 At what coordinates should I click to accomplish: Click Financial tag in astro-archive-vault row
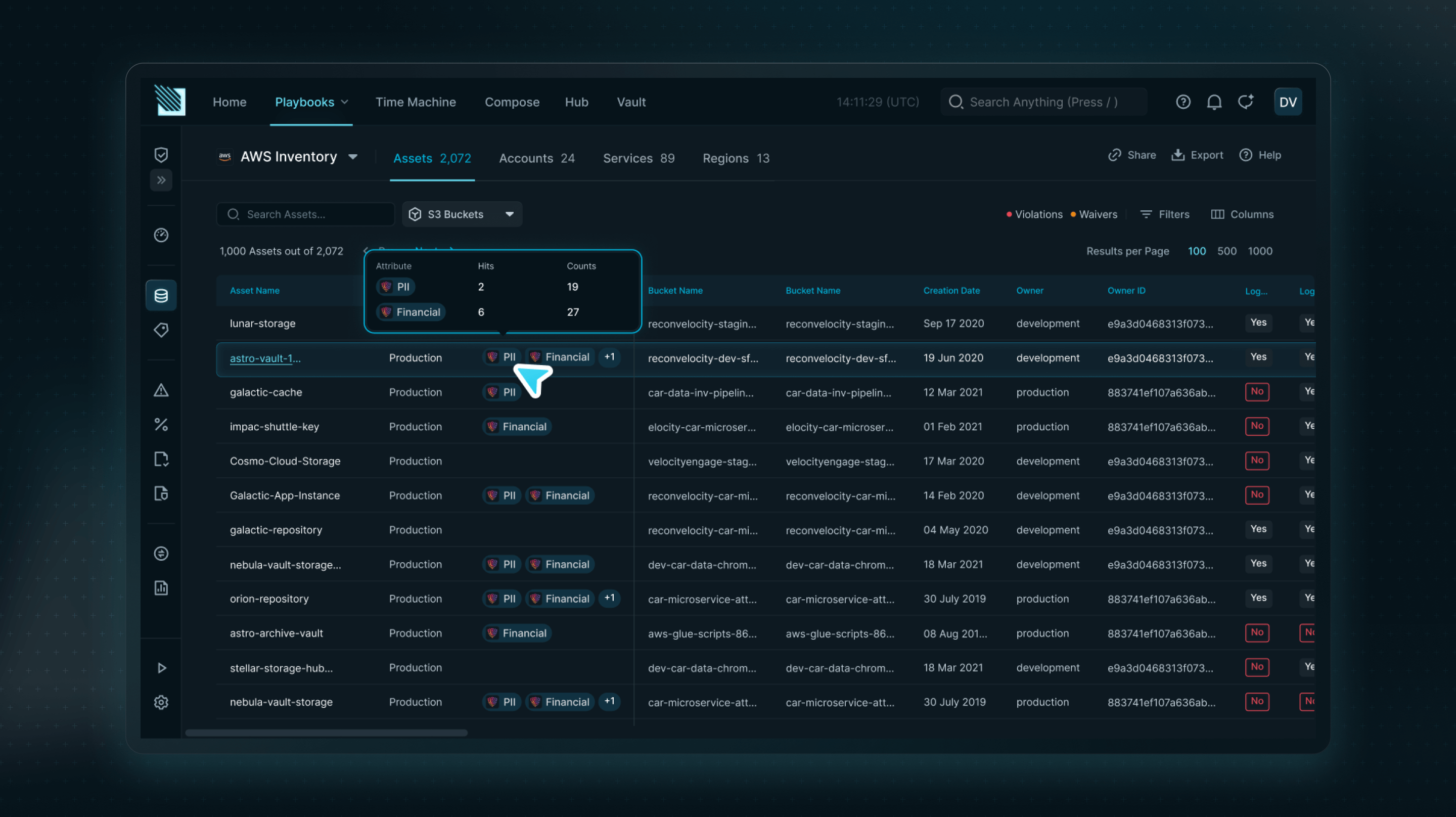point(517,632)
